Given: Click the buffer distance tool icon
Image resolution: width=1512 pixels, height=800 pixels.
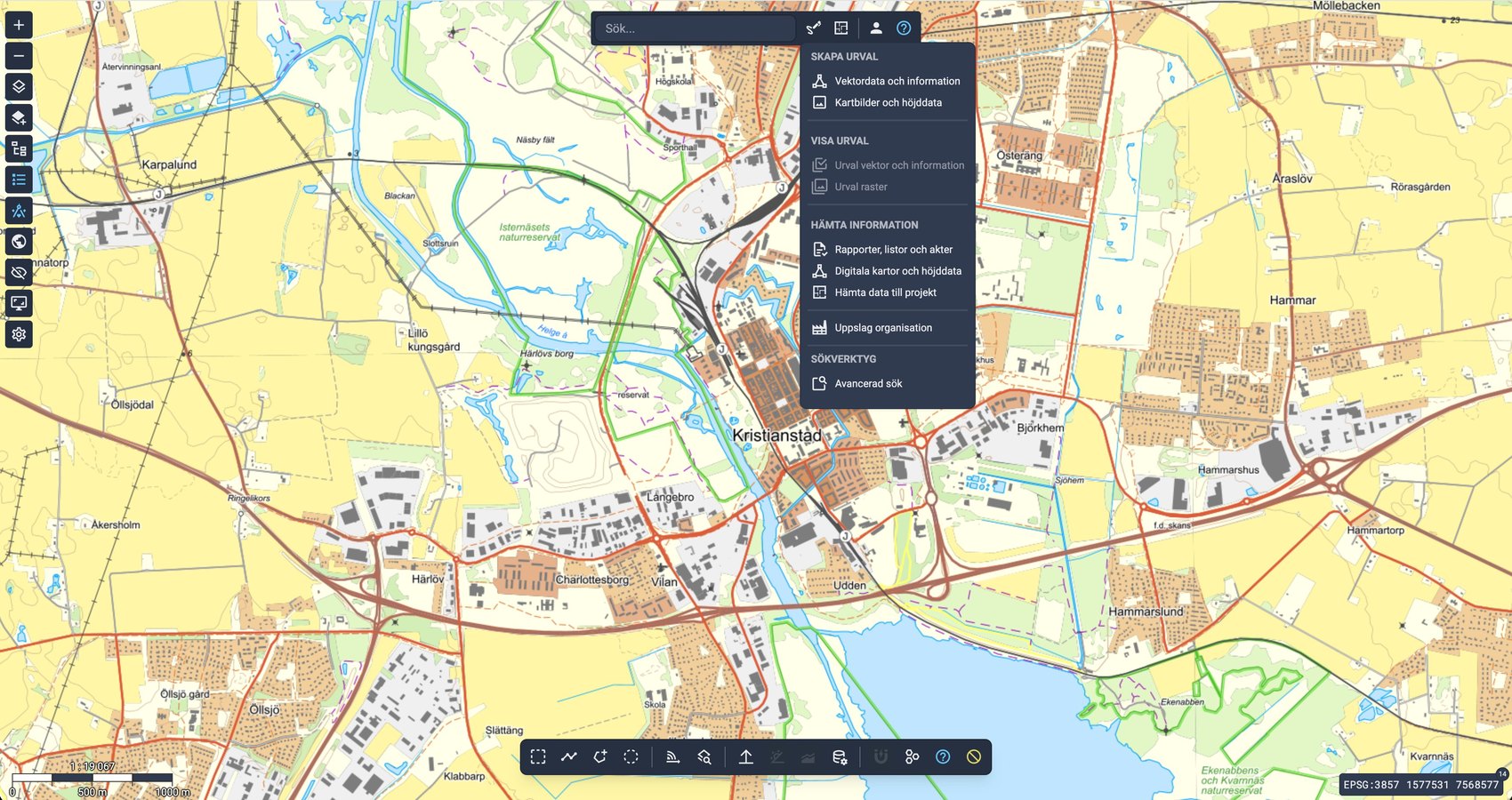Looking at the screenshot, I should click(673, 757).
